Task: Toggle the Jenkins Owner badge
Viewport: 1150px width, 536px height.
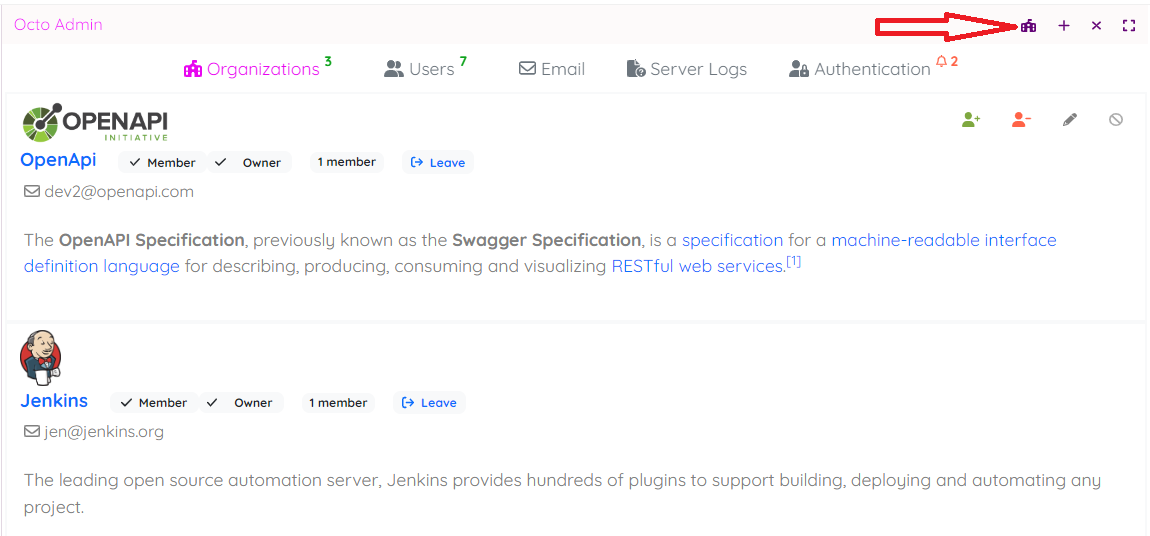Action: click(241, 403)
